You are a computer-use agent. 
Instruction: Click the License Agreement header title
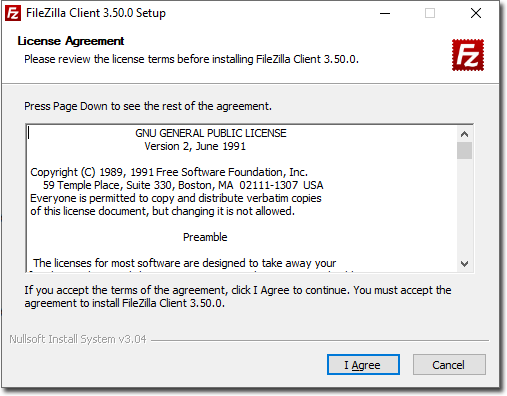[71, 41]
